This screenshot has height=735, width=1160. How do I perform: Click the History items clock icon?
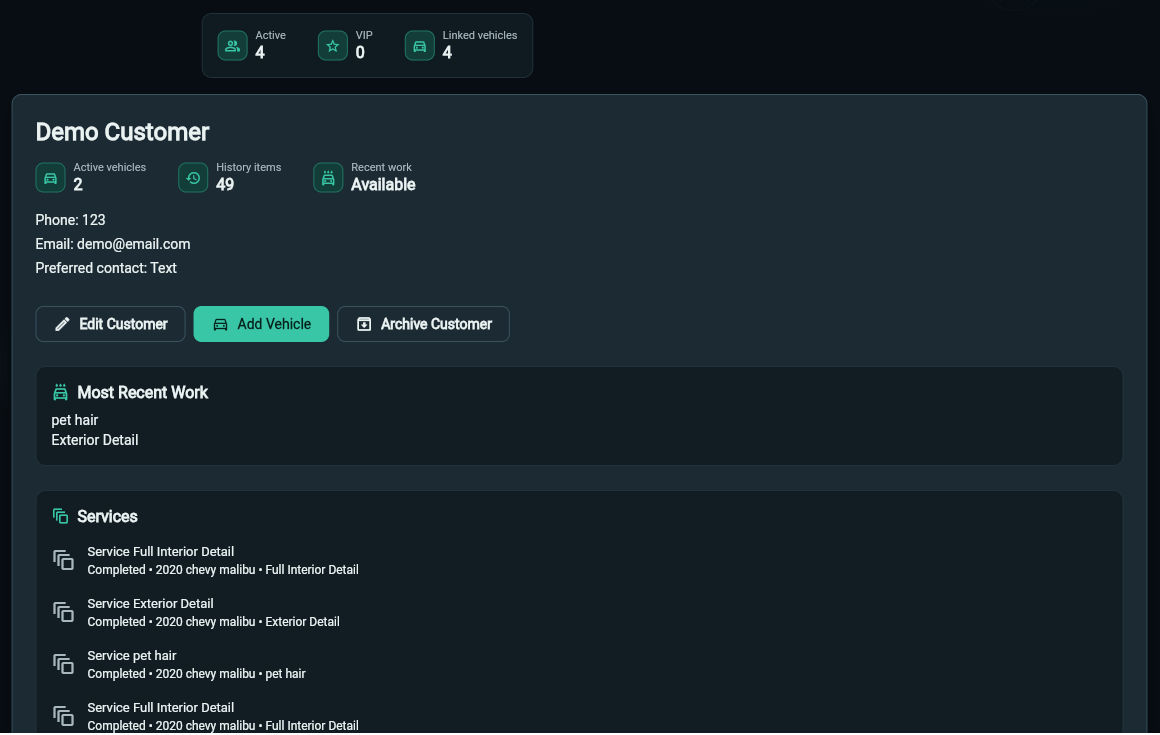(193, 178)
